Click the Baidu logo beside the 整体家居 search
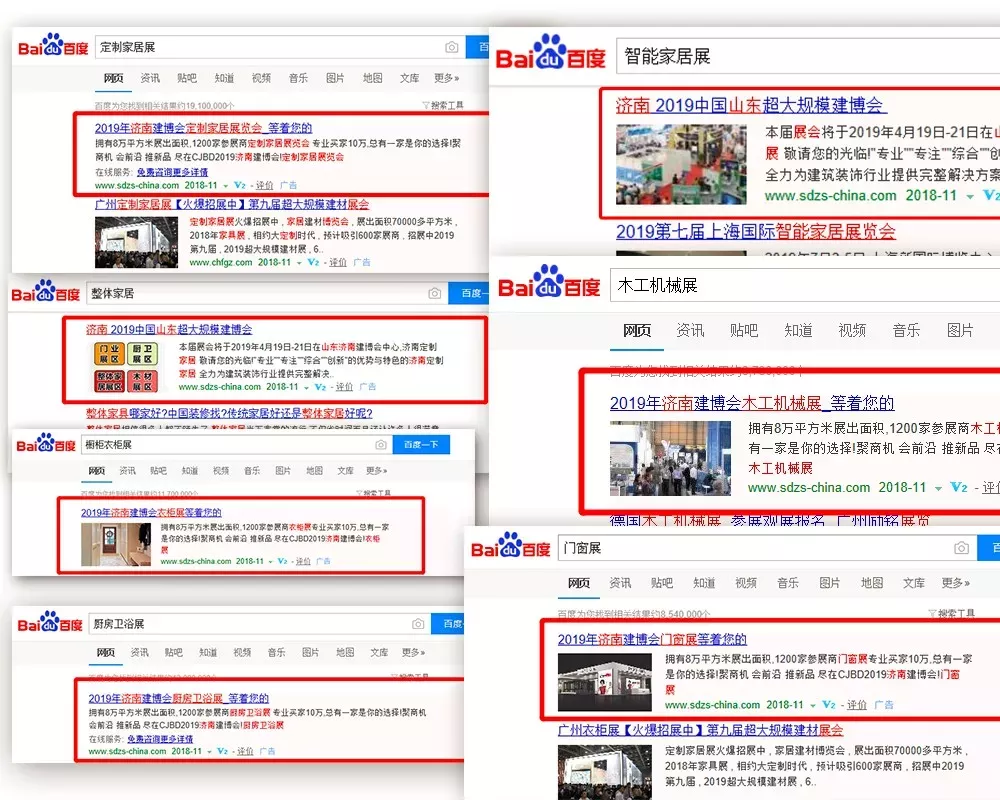 (45, 291)
